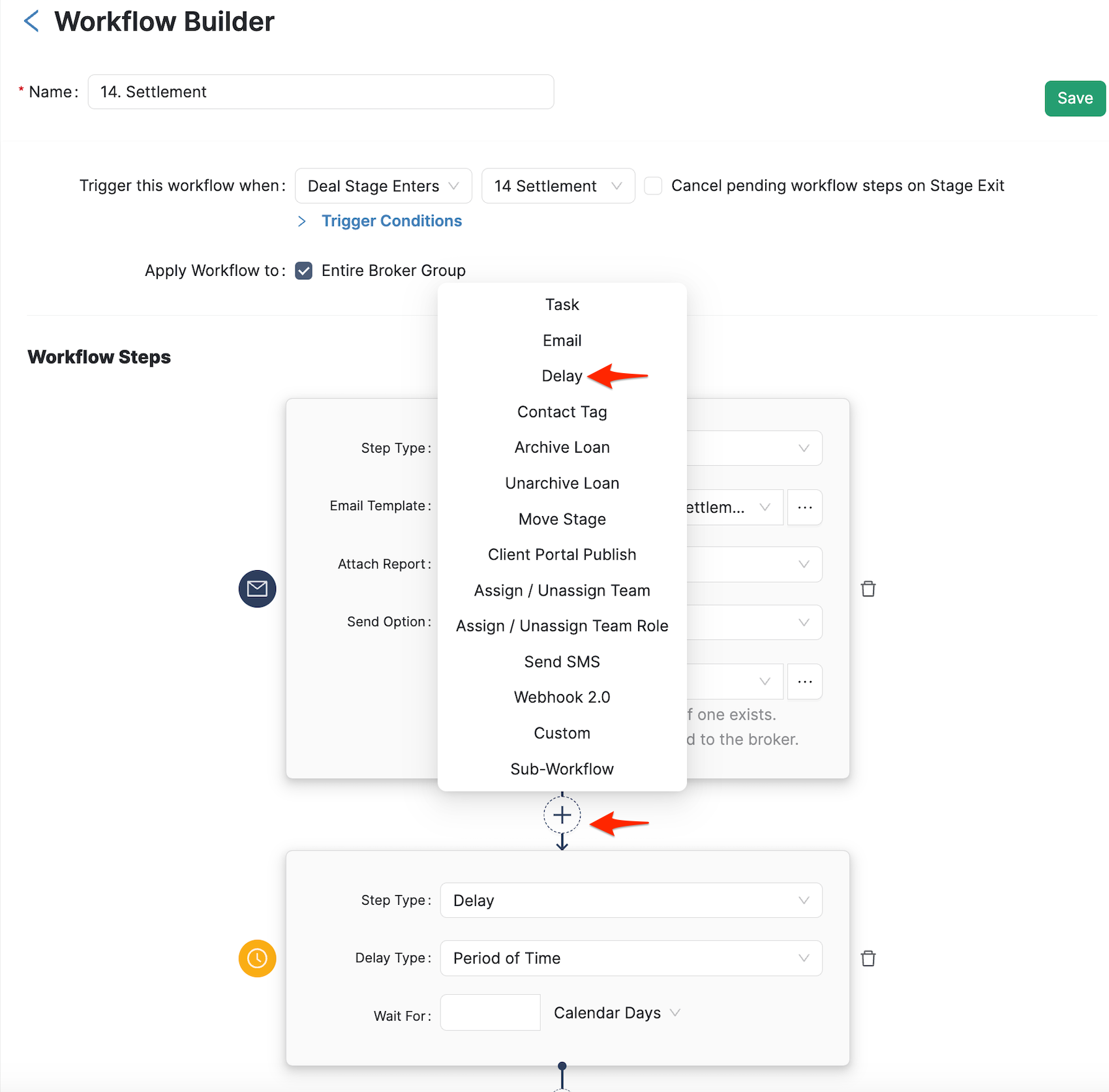Delete the Delay workflow step
The height and width of the screenshot is (1092, 1109).
[x=868, y=958]
